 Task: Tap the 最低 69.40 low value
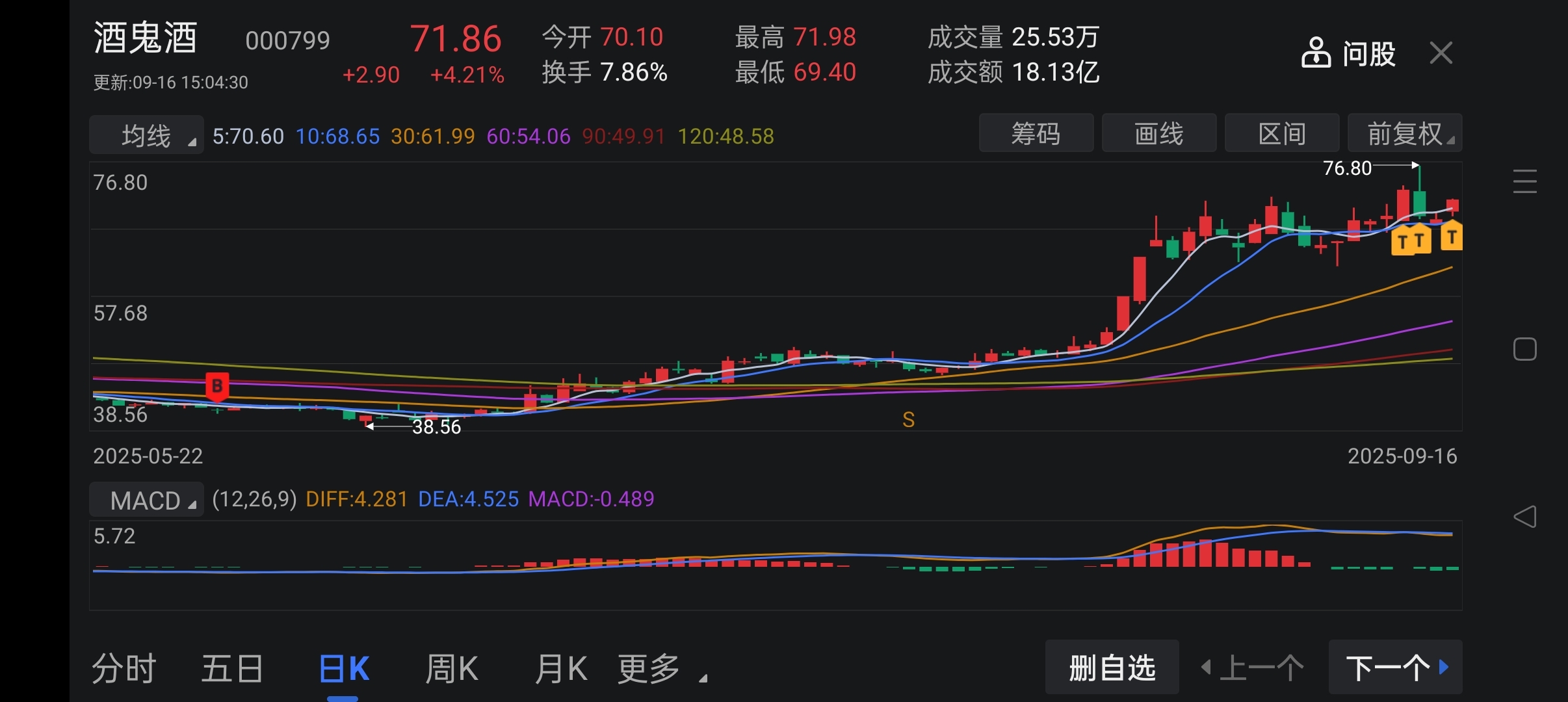(x=796, y=72)
